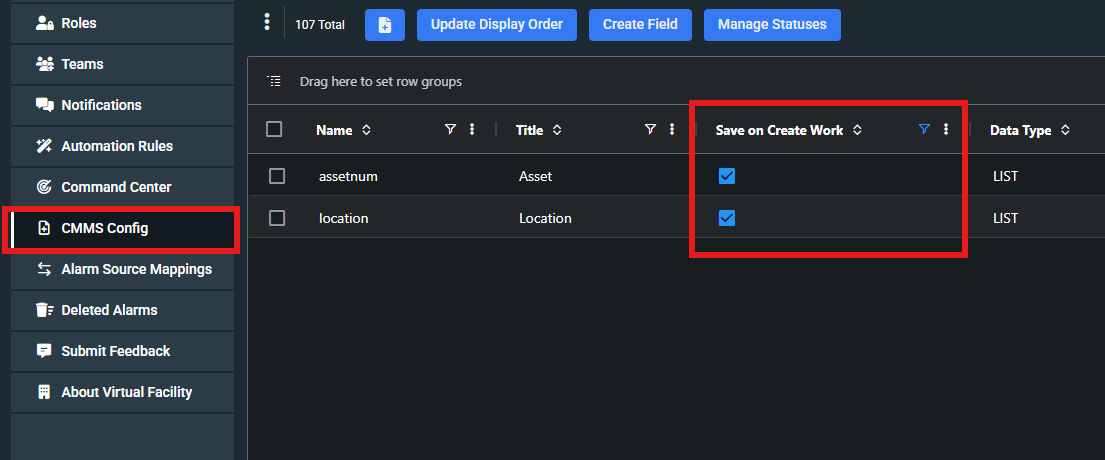The height and width of the screenshot is (460, 1105).
Task: Open the active Save on Create Work filter
Action: (925, 129)
